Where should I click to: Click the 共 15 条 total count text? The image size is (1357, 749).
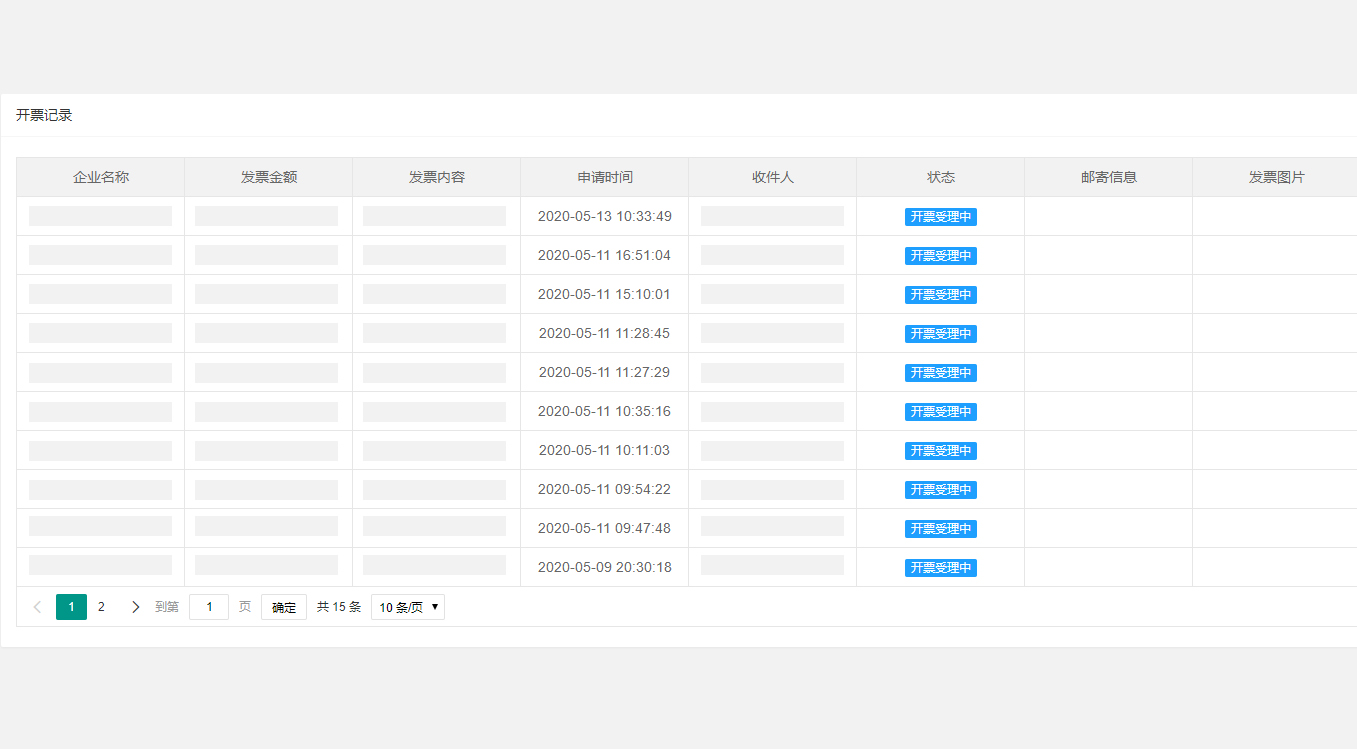click(339, 607)
